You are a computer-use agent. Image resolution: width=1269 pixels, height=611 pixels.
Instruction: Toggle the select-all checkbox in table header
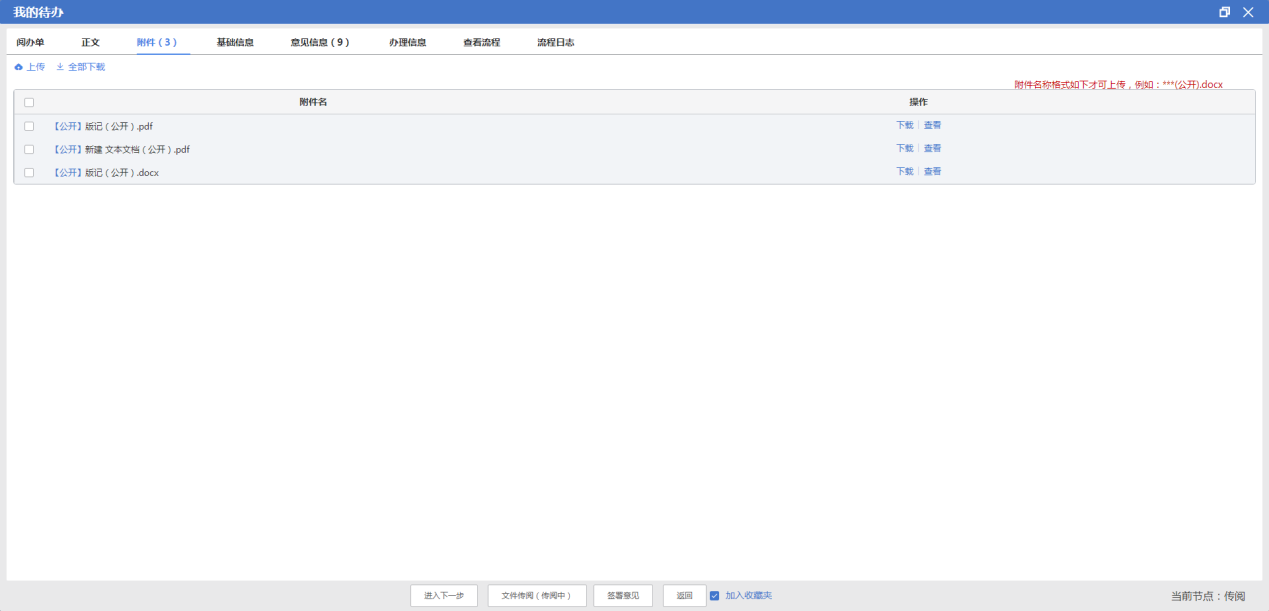pos(29,102)
